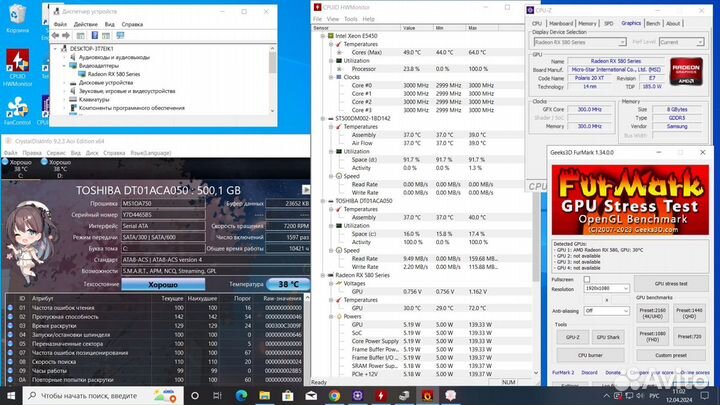The width and height of the screenshot is (720, 405).
Task: Open File Explorer from taskbar
Action: (x=264, y=395)
